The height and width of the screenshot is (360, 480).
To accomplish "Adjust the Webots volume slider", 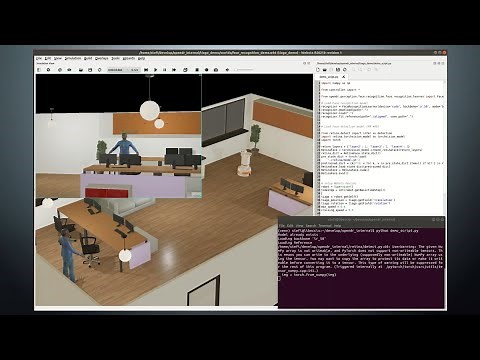I will (244, 70).
